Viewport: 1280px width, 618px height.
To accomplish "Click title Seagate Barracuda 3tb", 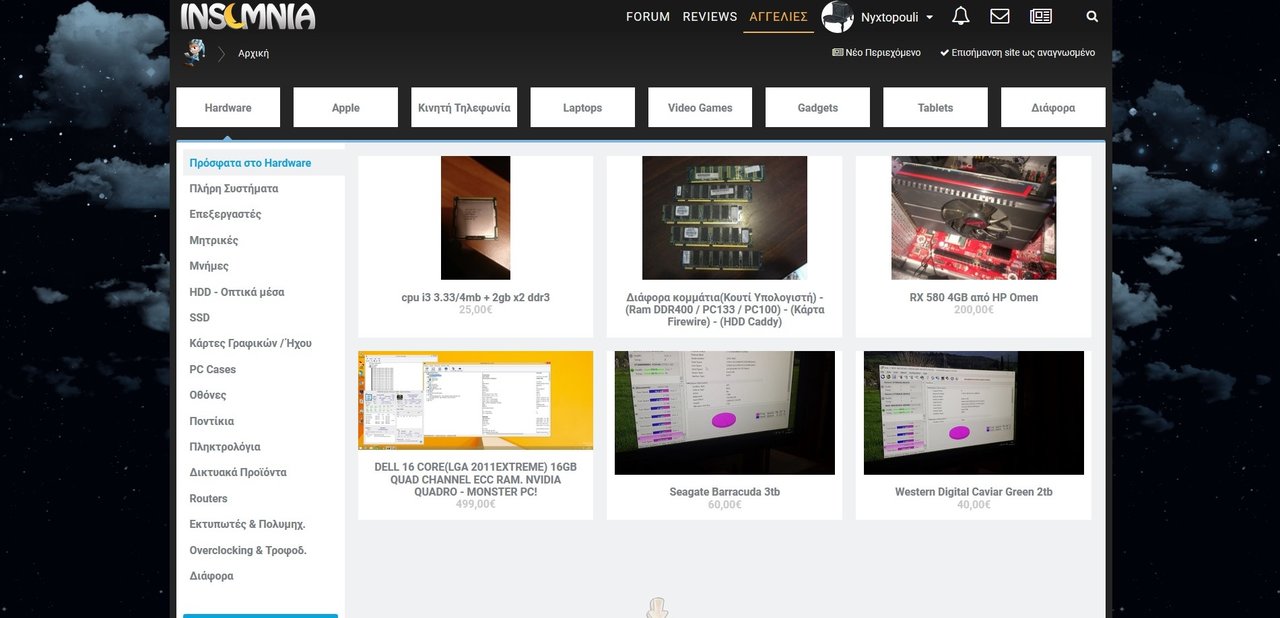I will pyautogui.click(x=724, y=492).
